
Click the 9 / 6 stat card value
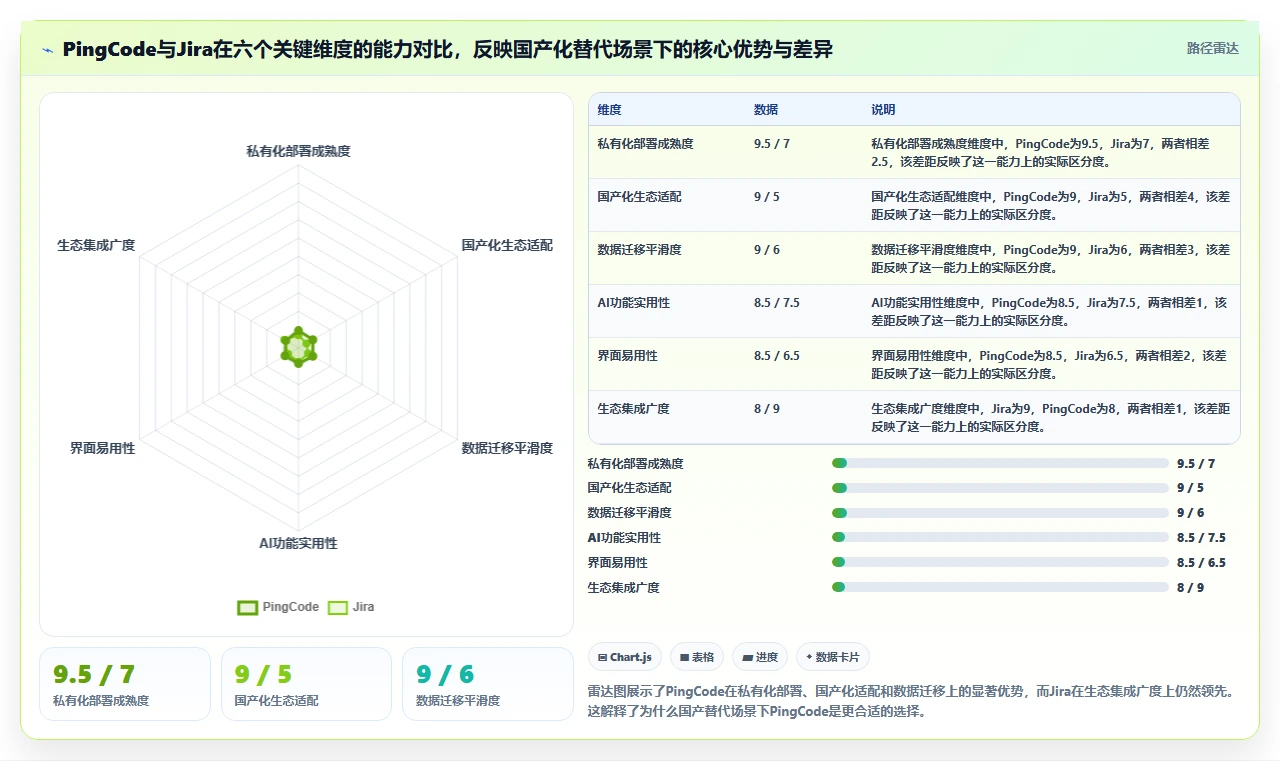(x=445, y=674)
